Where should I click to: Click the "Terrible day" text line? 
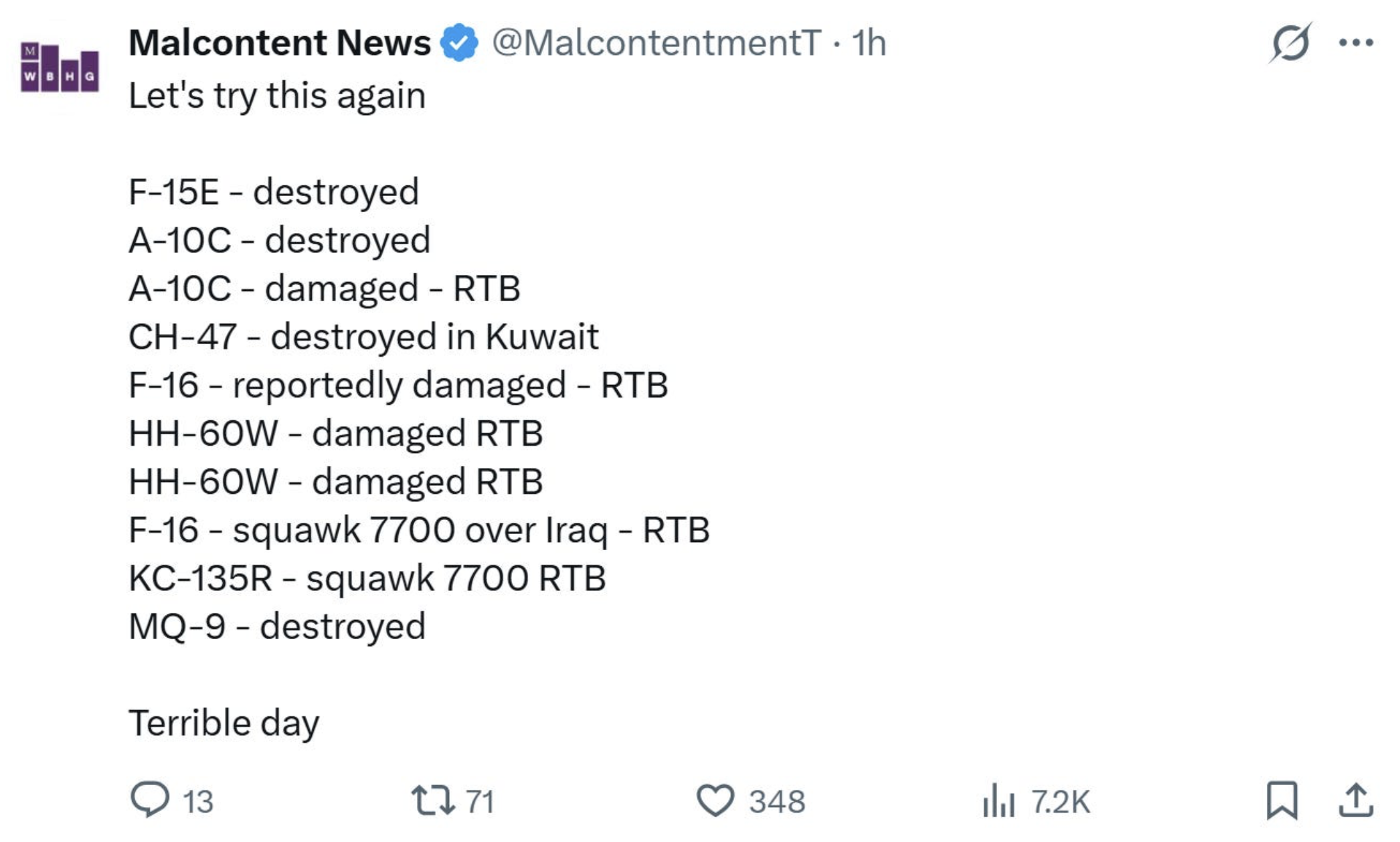[x=224, y=723]
